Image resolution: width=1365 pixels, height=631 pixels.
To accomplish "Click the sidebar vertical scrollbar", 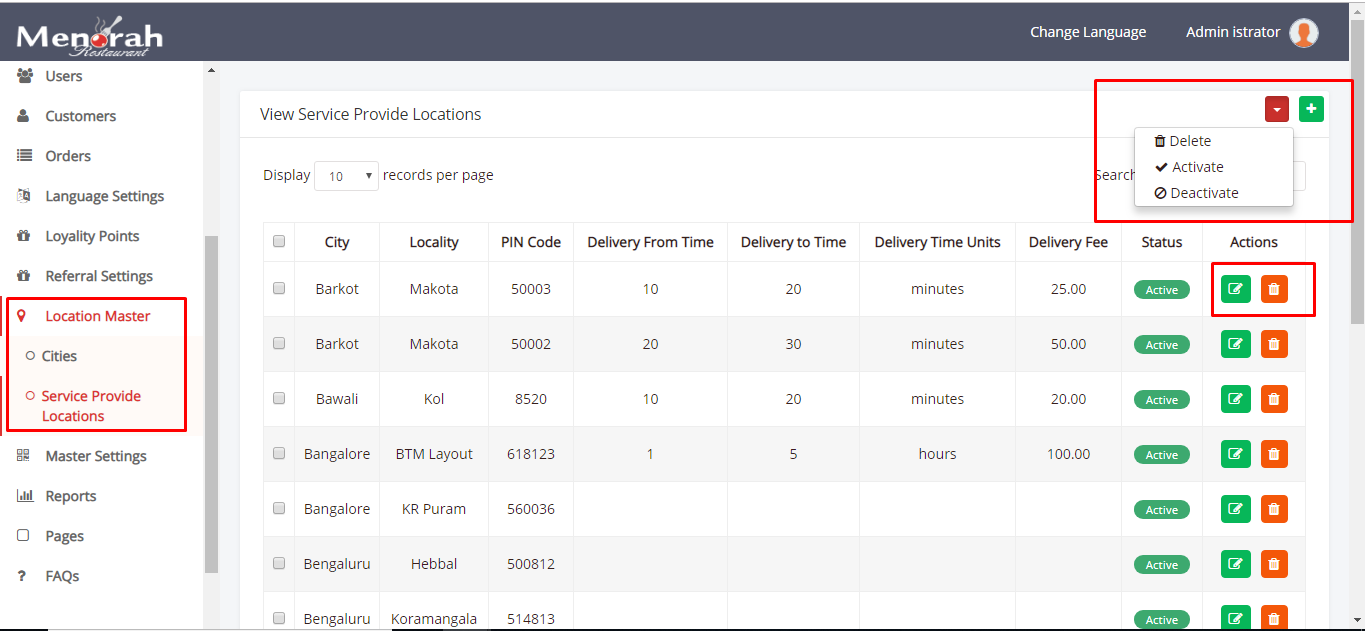I will tap(210, 400).
